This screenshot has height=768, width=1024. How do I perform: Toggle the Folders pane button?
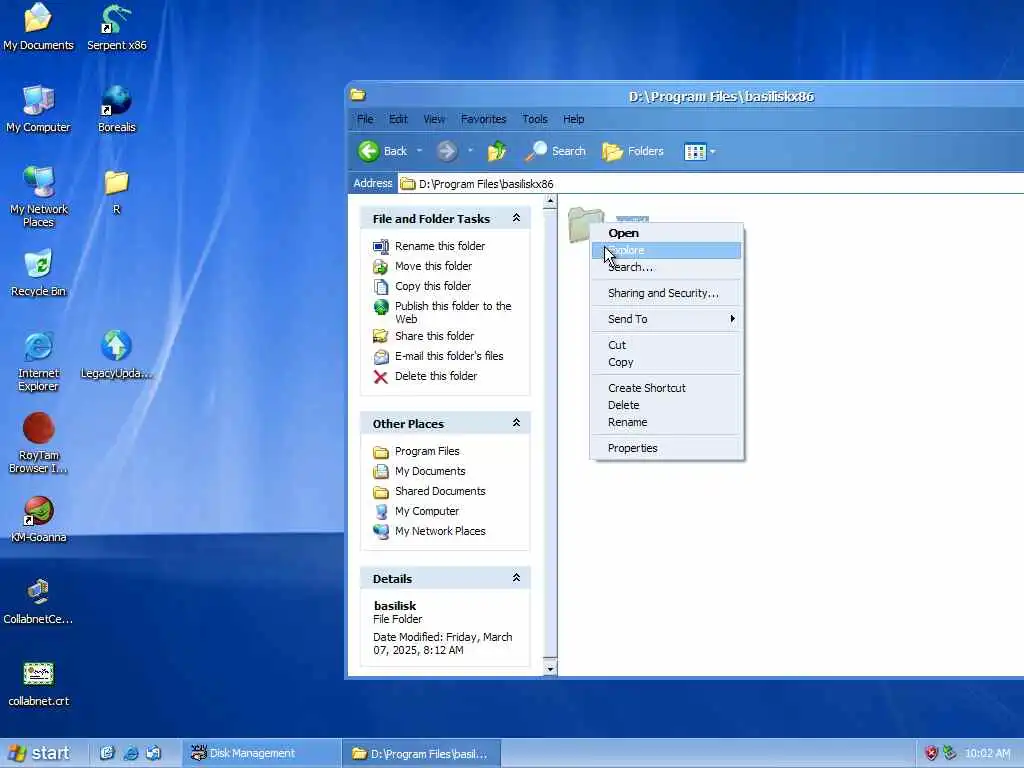tap(632, 151)
